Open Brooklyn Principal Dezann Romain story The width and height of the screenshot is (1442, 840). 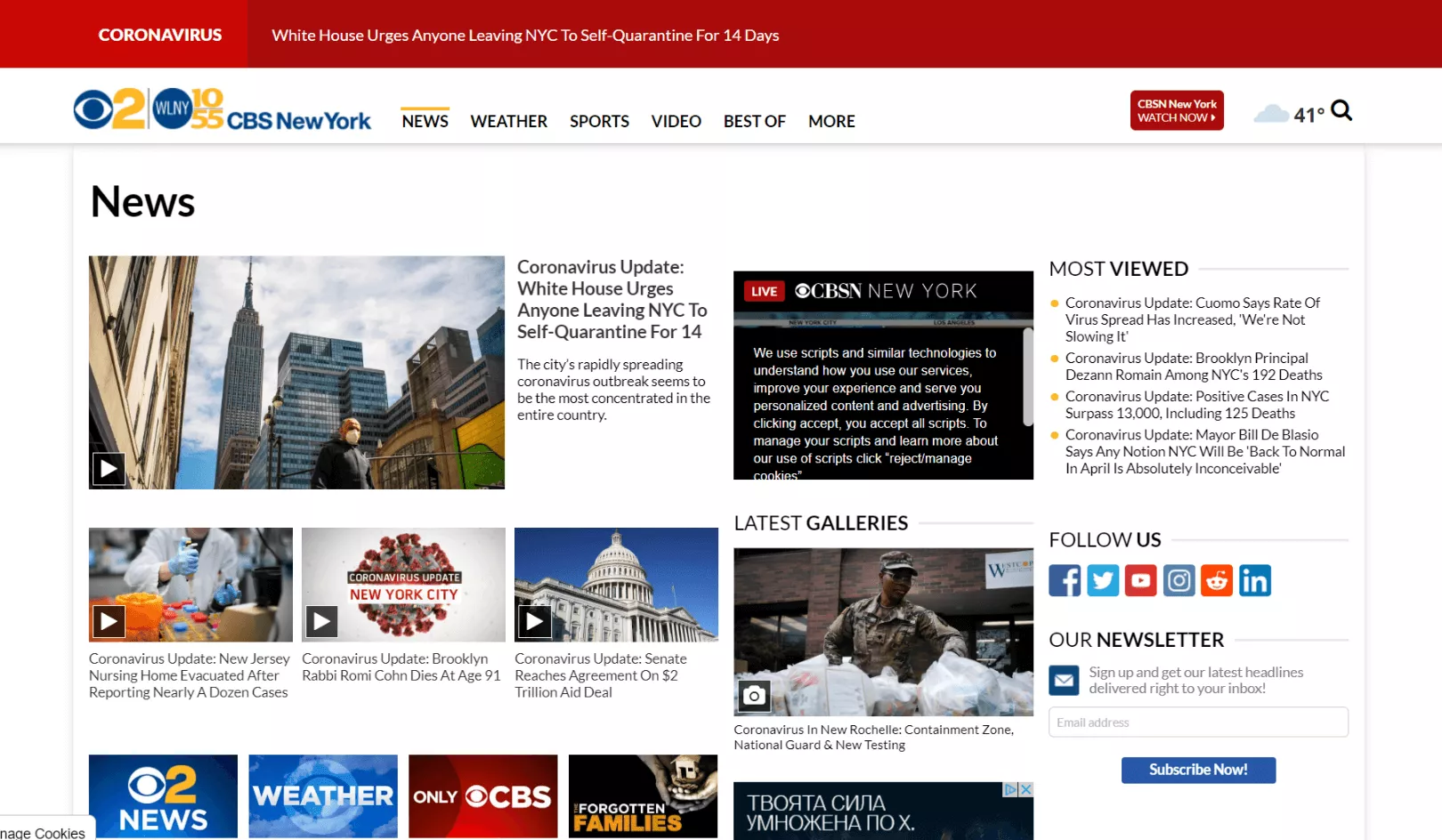[x=1194, y=367]
